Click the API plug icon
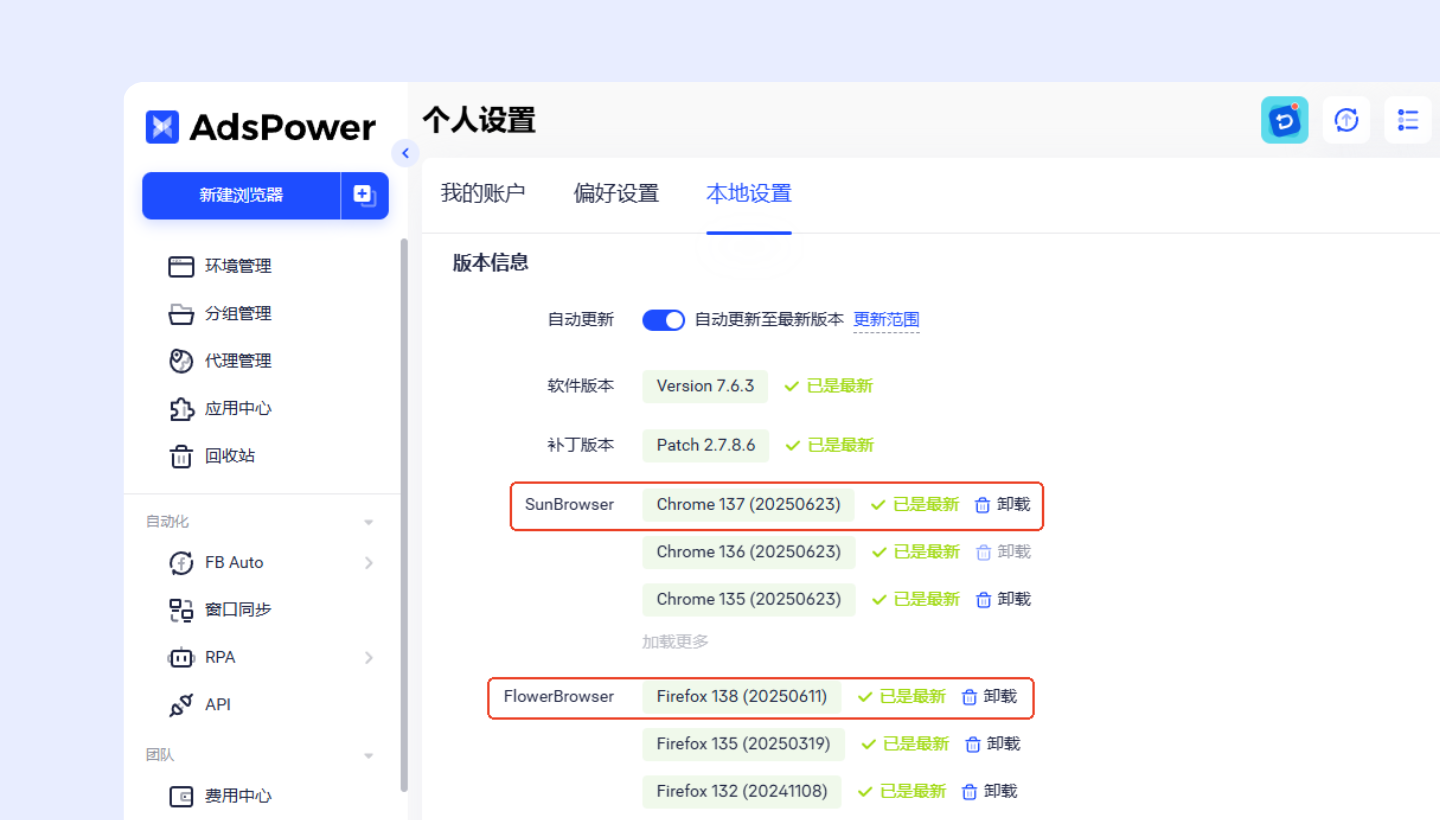The height and width of the screenshot is (820, 1440). tap(181, 705)
